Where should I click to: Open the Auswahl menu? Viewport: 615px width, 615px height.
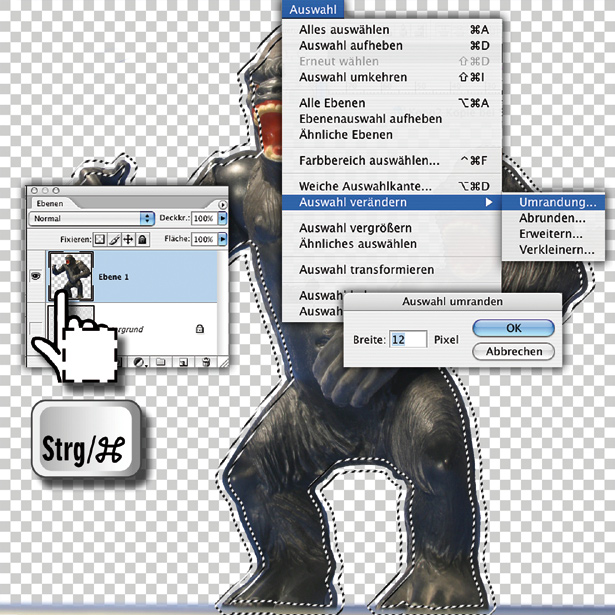pyautogui.click(x=313, y=9)
